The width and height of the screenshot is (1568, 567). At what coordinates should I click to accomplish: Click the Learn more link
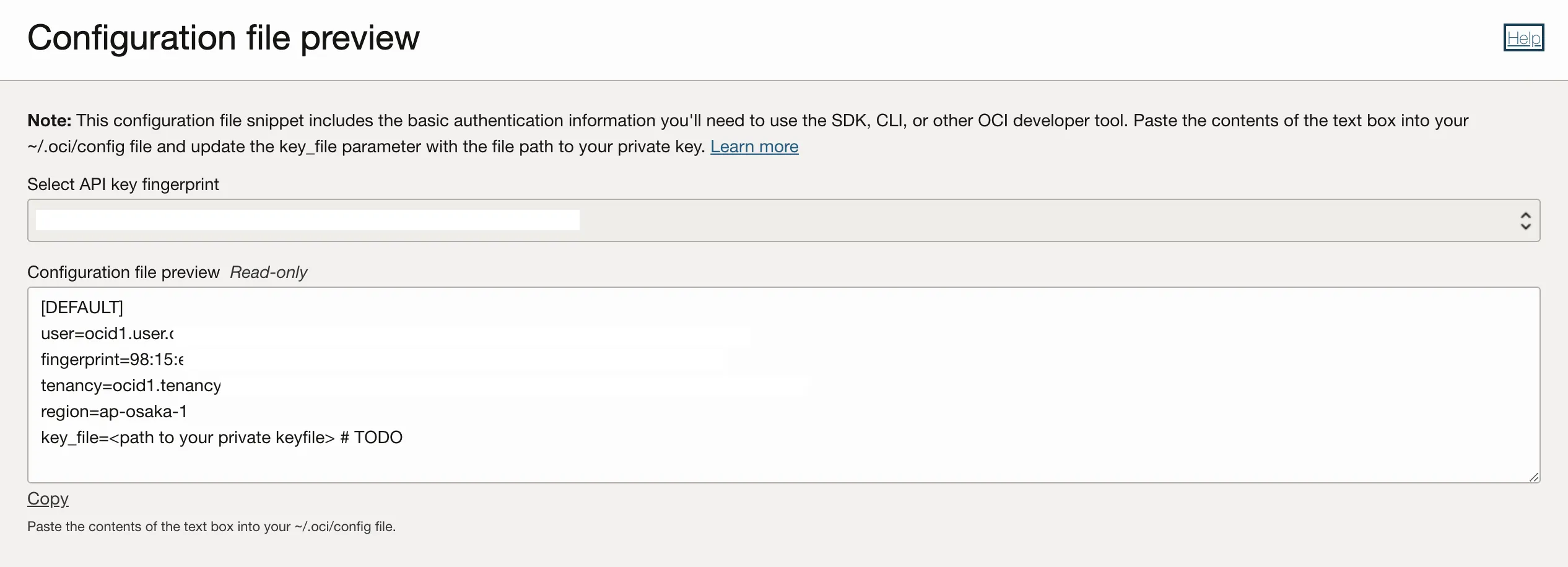754,147
